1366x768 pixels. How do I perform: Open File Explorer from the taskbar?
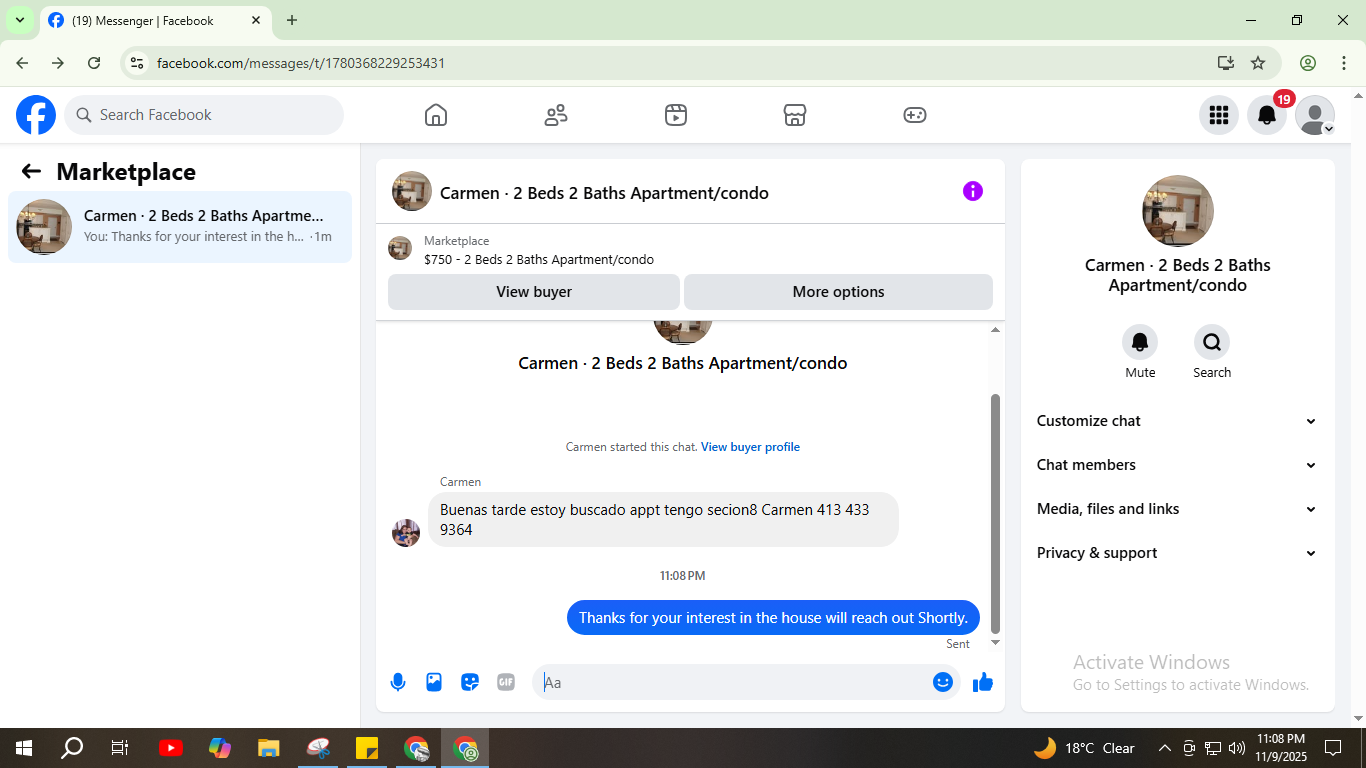[x=268, y=748]
